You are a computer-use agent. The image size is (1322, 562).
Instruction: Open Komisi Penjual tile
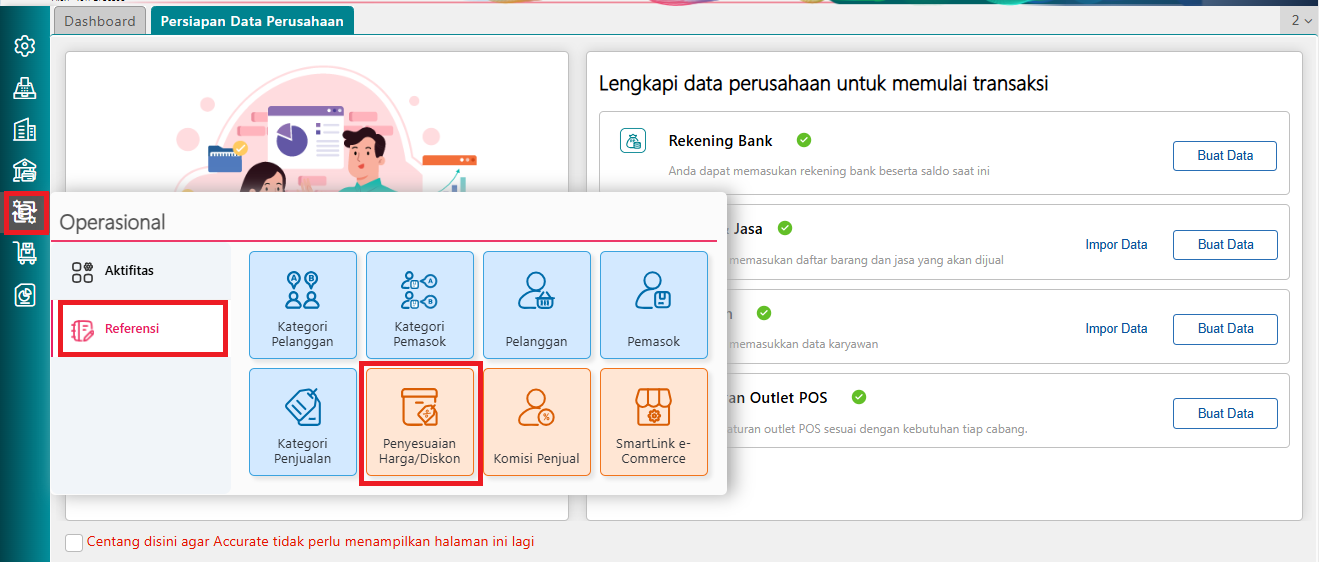[x=537, y=422]
